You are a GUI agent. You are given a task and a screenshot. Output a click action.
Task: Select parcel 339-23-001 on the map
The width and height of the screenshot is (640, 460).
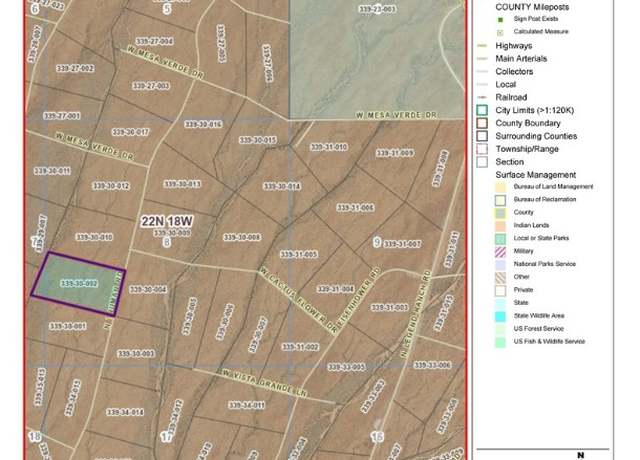(x=377, y=9)
